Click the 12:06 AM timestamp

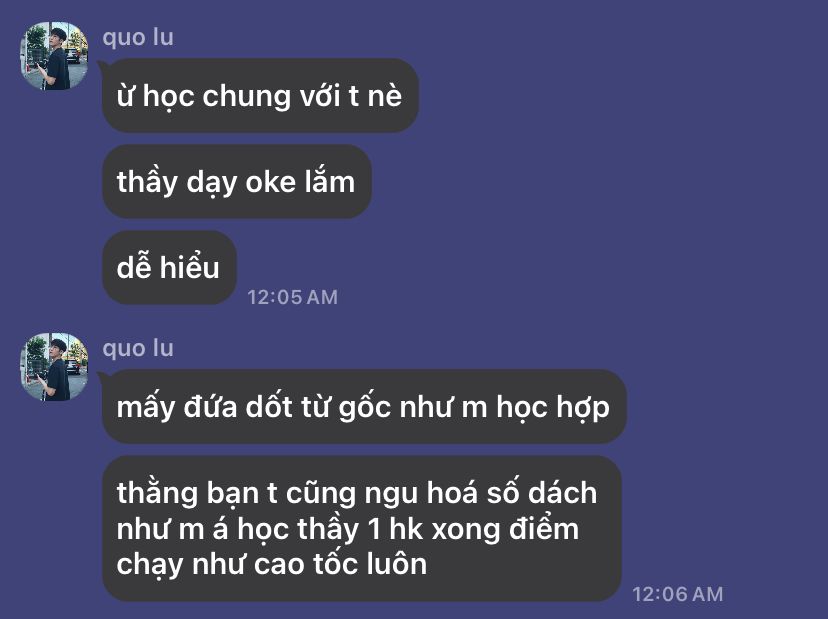678,594
